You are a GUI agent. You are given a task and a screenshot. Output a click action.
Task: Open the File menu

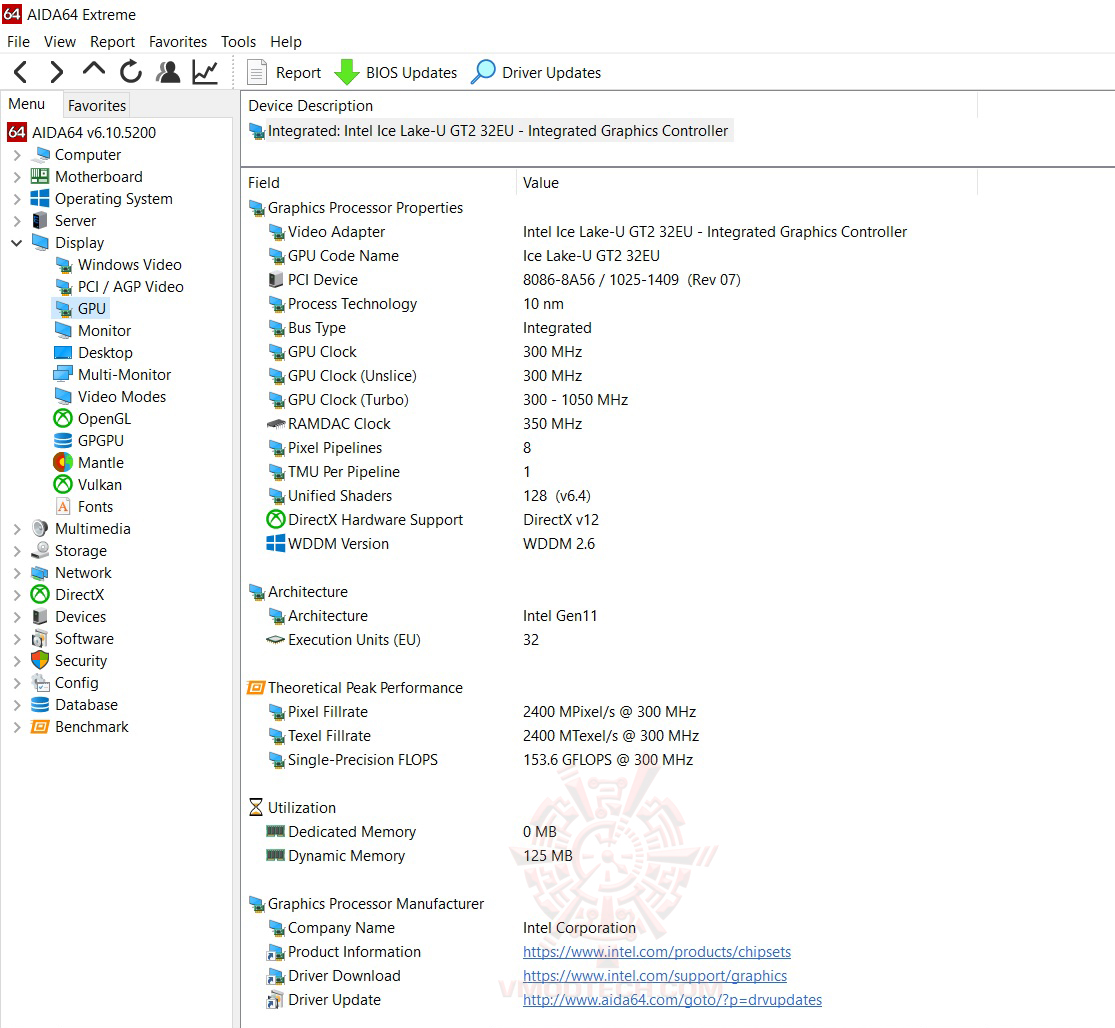(18, 42)
